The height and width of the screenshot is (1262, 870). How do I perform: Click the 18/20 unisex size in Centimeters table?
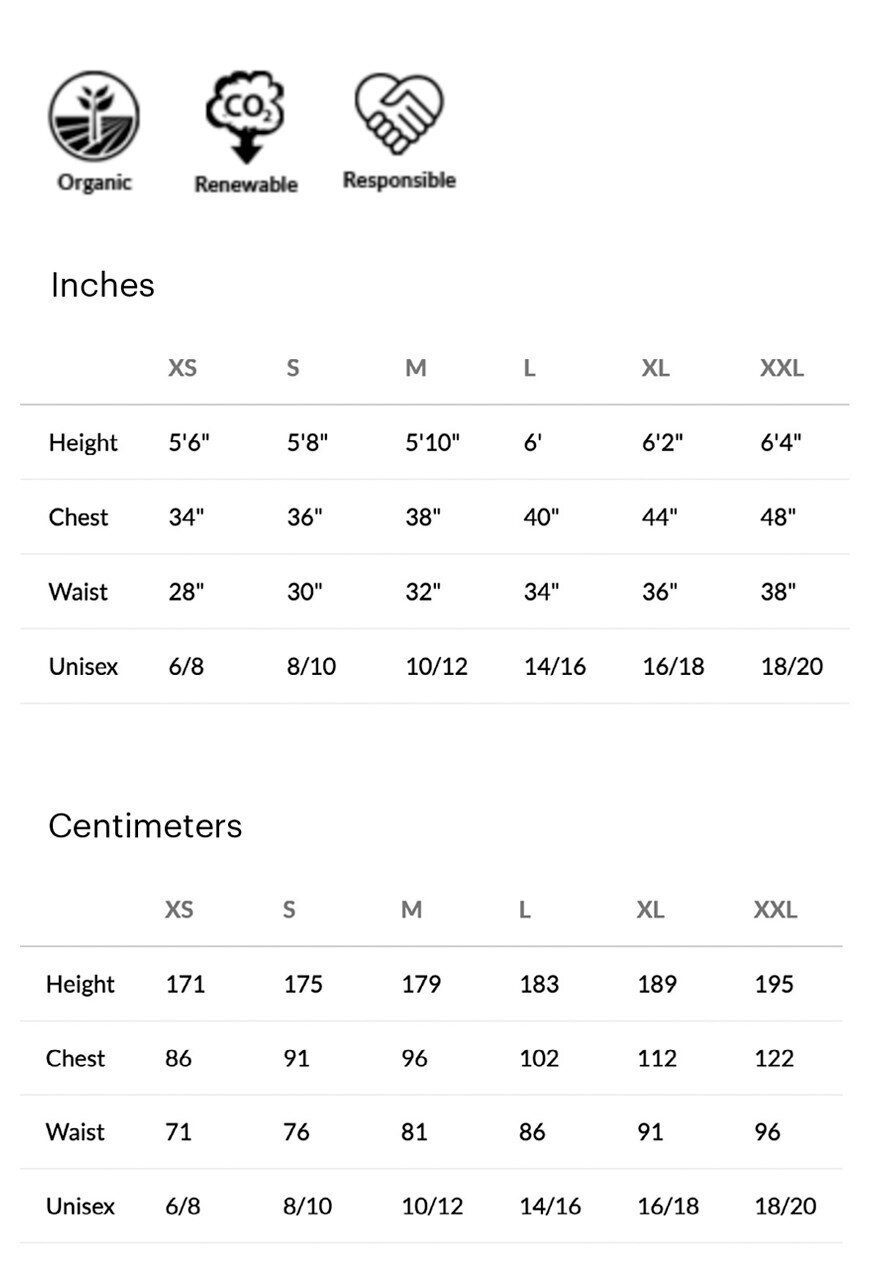pos(785,1207)
